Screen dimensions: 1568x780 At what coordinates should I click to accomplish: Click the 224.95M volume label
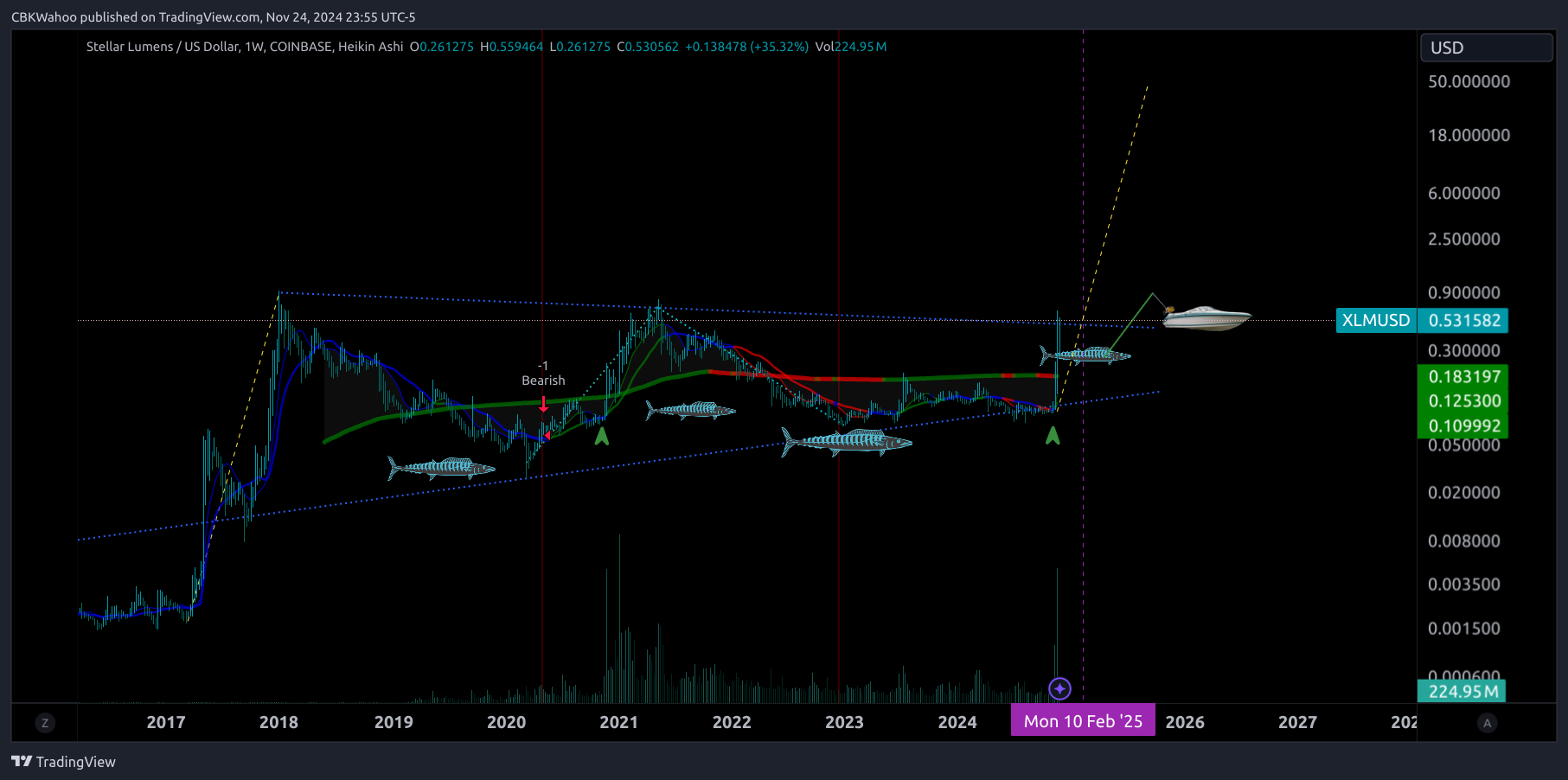[1462, 691]
